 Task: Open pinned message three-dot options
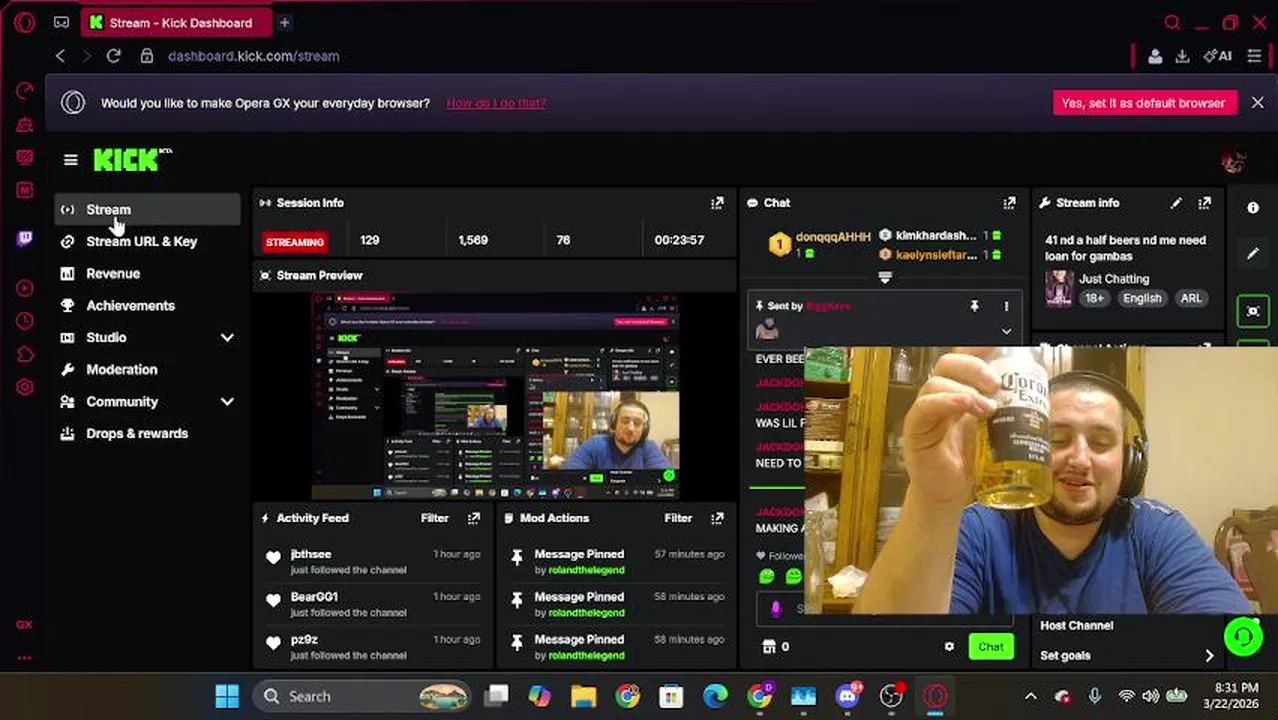(1006, 306)
